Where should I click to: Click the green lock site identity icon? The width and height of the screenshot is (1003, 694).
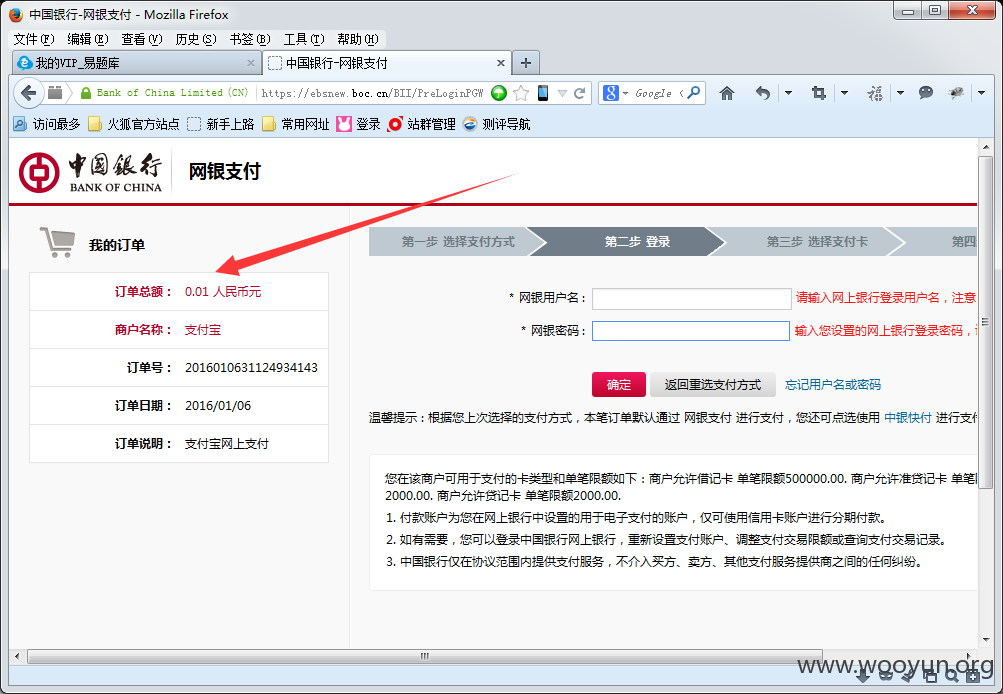pyautogui.click(x=86, y=93)
